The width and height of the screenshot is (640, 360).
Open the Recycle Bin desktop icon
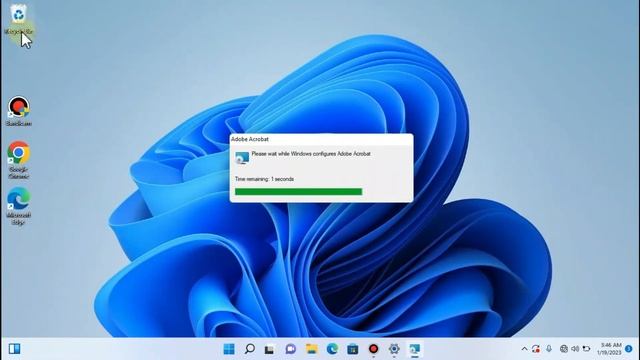tap(18, 19)
